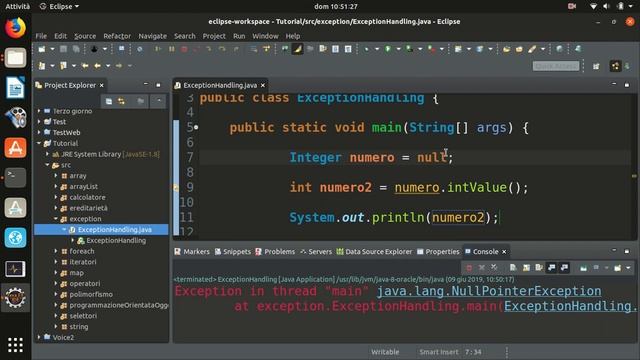Open the Navigate menu
The width and height of the screenshot is (640, 360).
pos(152,36)
